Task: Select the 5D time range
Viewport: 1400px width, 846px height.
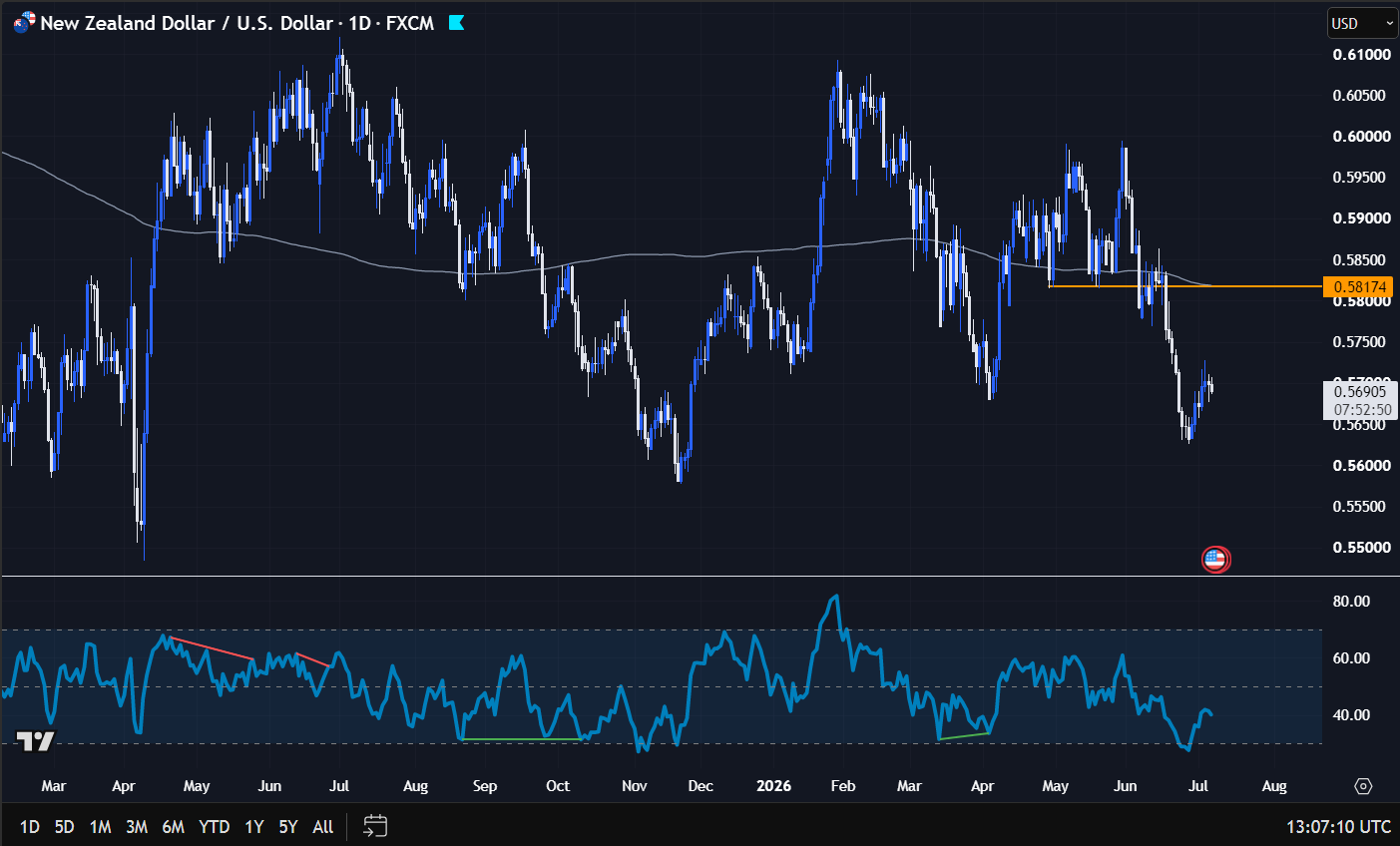Action: point(65,827)
